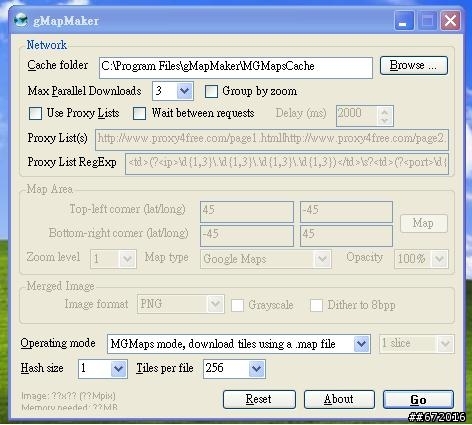Click the Max Parallel Downloads label
This screenshot has width=472, height=425.
point(84,91)
